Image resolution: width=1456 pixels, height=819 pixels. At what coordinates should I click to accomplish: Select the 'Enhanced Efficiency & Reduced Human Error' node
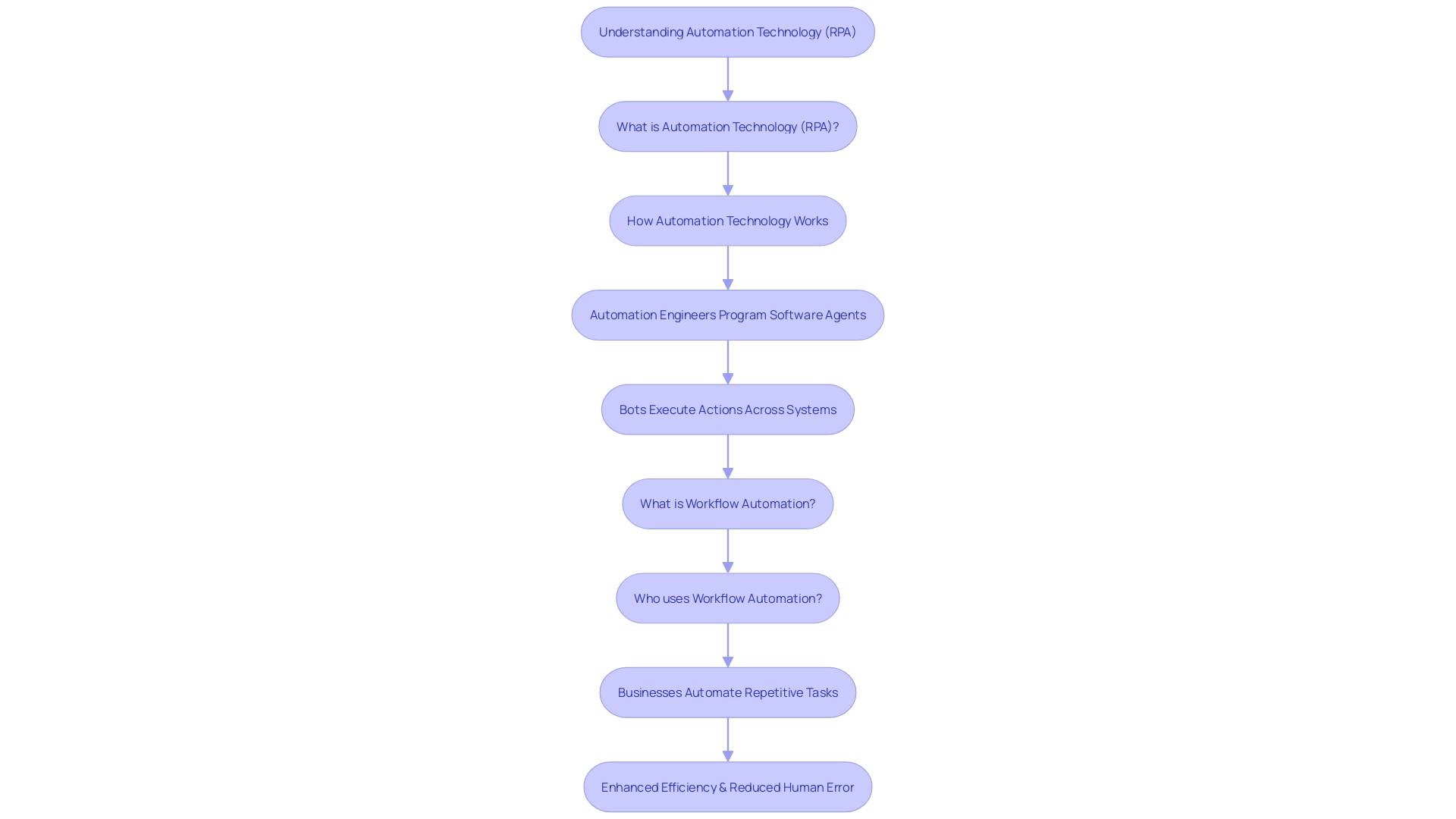pyautogui.click(x=728, y=786)
